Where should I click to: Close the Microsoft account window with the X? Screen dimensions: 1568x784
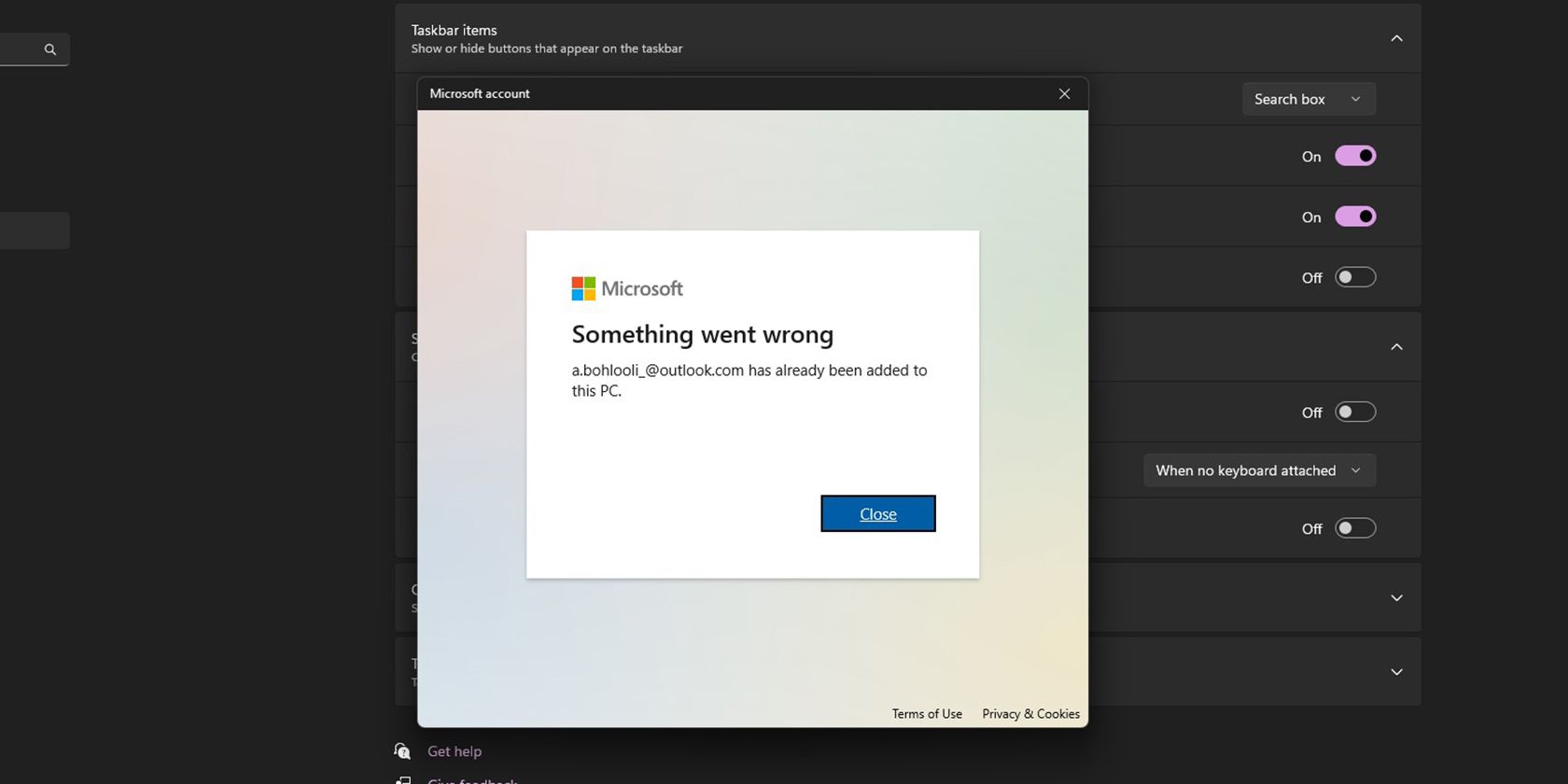point(1064,93)
